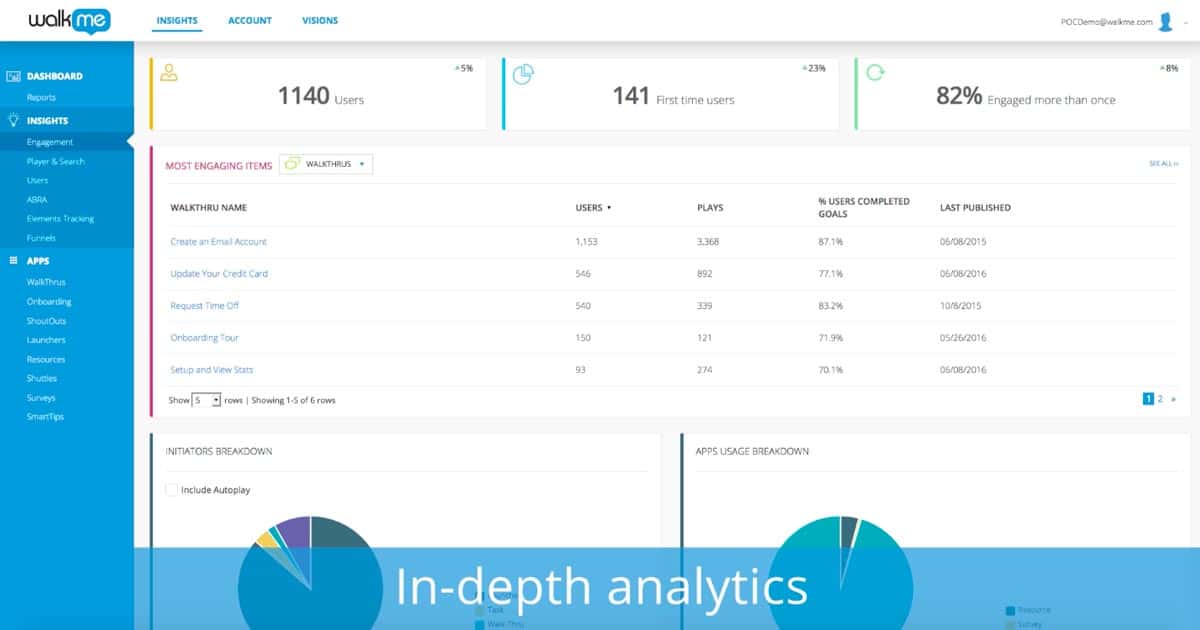Click the 06/08/2015 published date
The width and height of the screenshot is (1200, 630).
coord(963,242)
